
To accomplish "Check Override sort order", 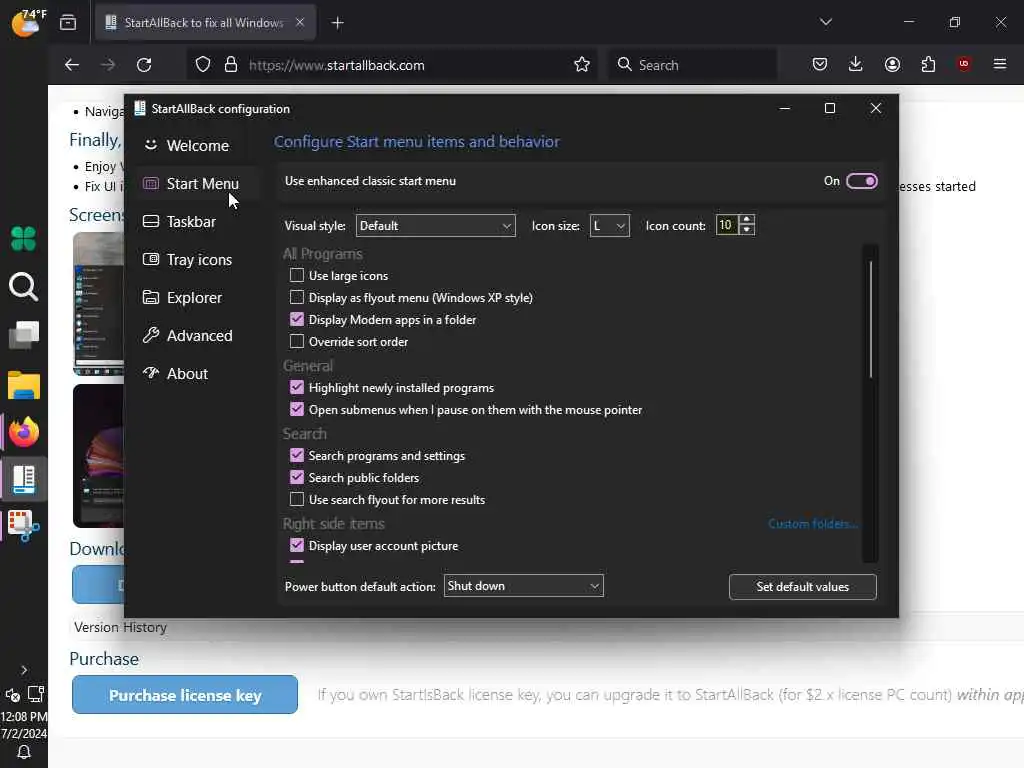I will tap(296, 341).
